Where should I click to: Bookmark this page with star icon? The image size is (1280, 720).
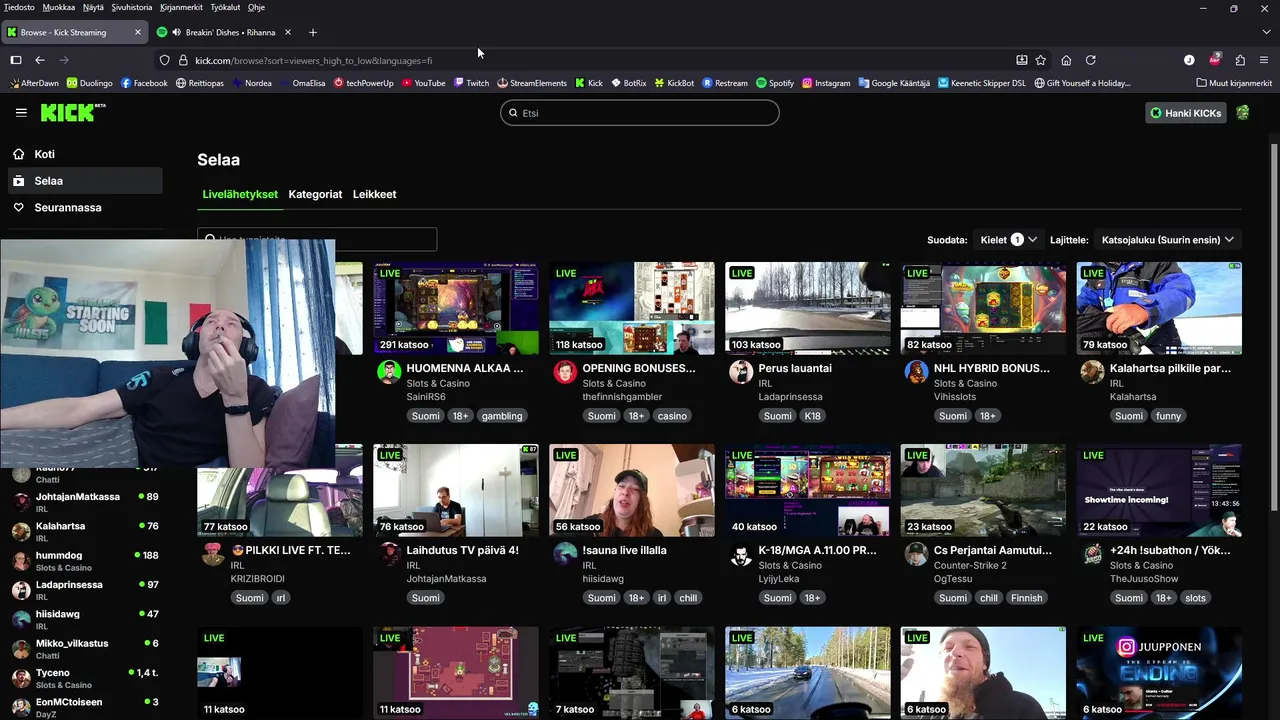point(1041,60)
